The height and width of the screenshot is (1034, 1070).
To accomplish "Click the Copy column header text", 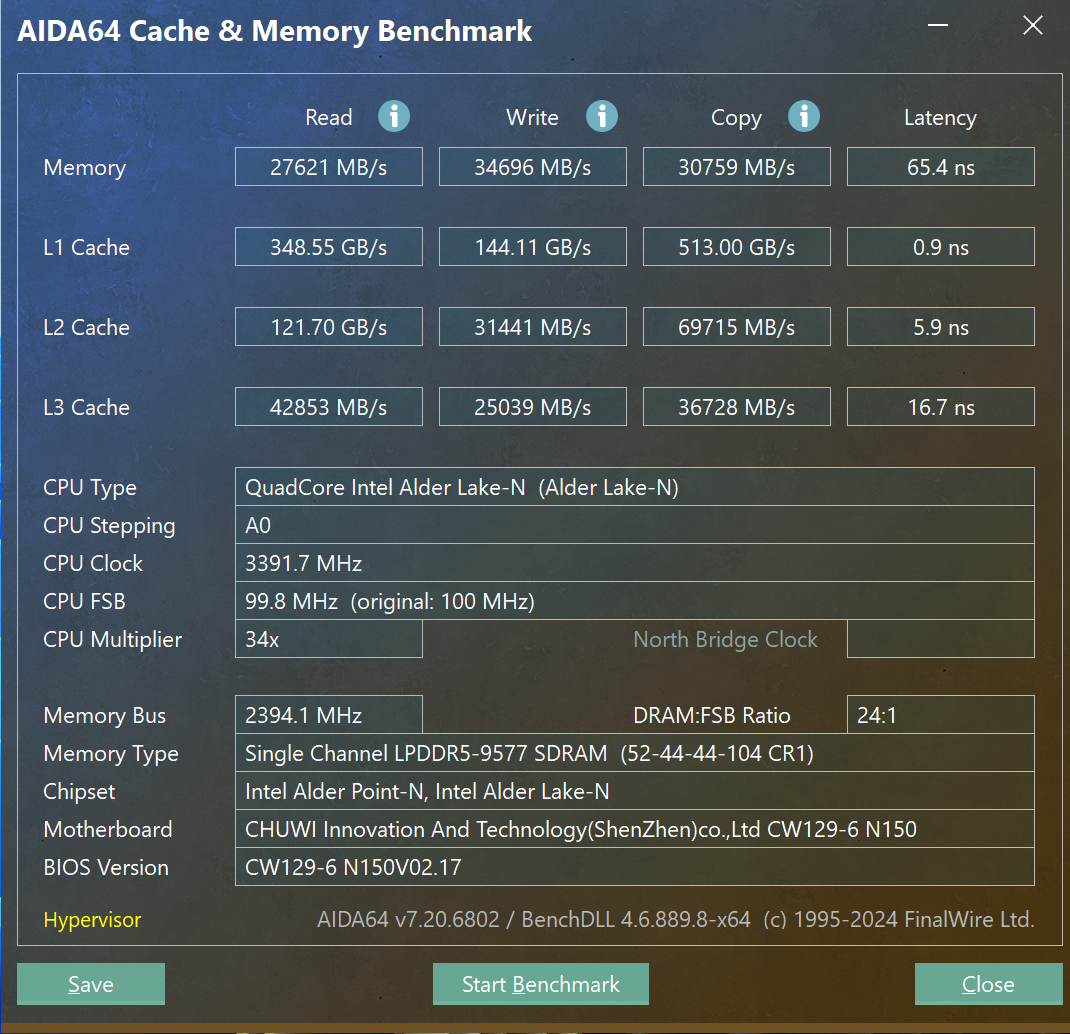I will (x=736, y=118).
